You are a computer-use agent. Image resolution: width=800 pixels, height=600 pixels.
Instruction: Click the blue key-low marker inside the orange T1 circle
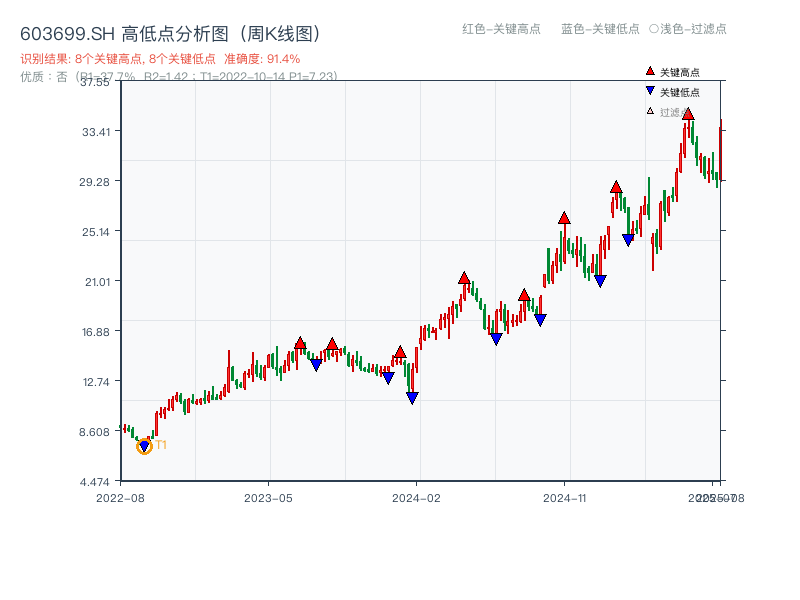point(144,446)
